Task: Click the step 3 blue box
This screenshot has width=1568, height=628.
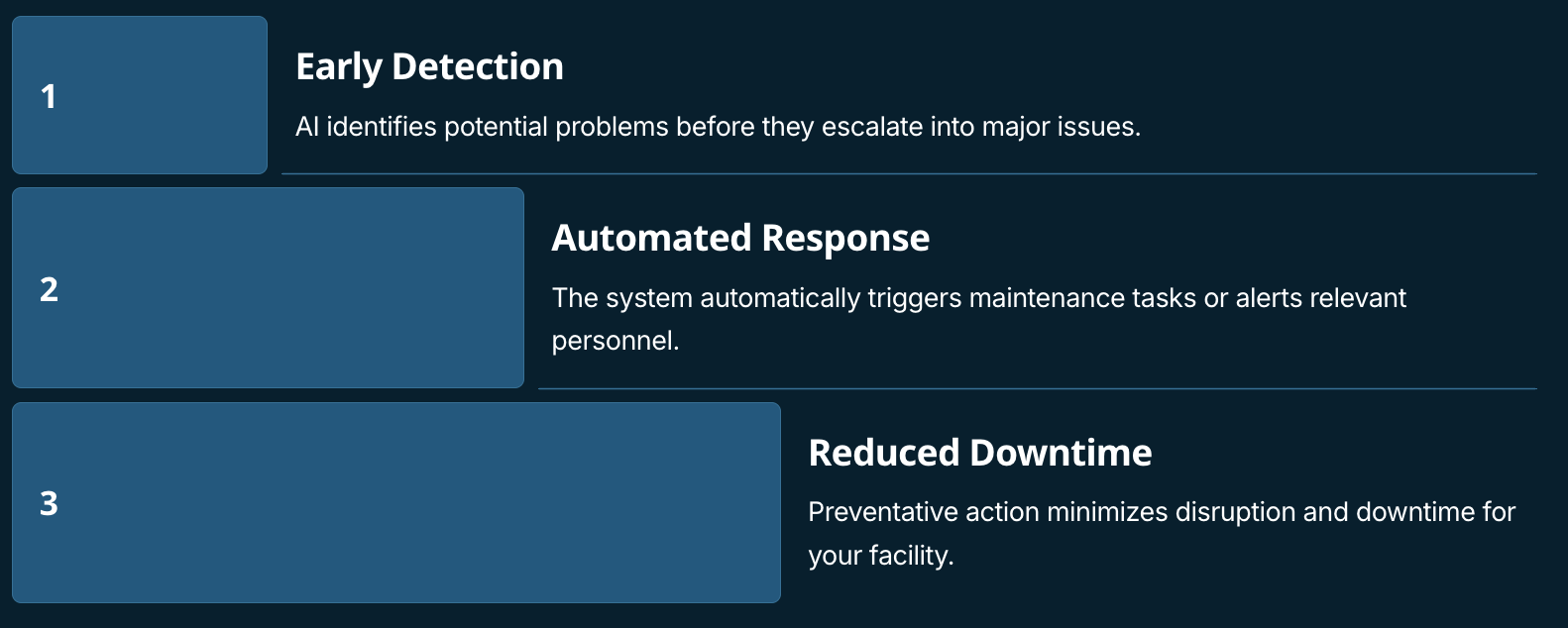Action: [x=396, y=502]
